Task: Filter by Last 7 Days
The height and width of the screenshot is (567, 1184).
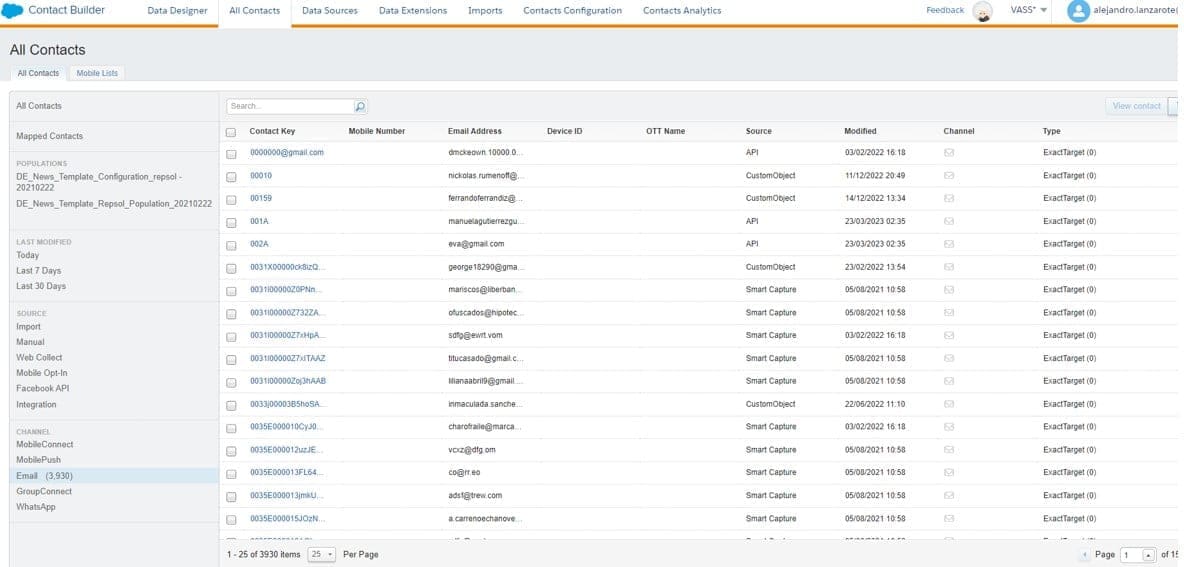Action: pos(38,271)
